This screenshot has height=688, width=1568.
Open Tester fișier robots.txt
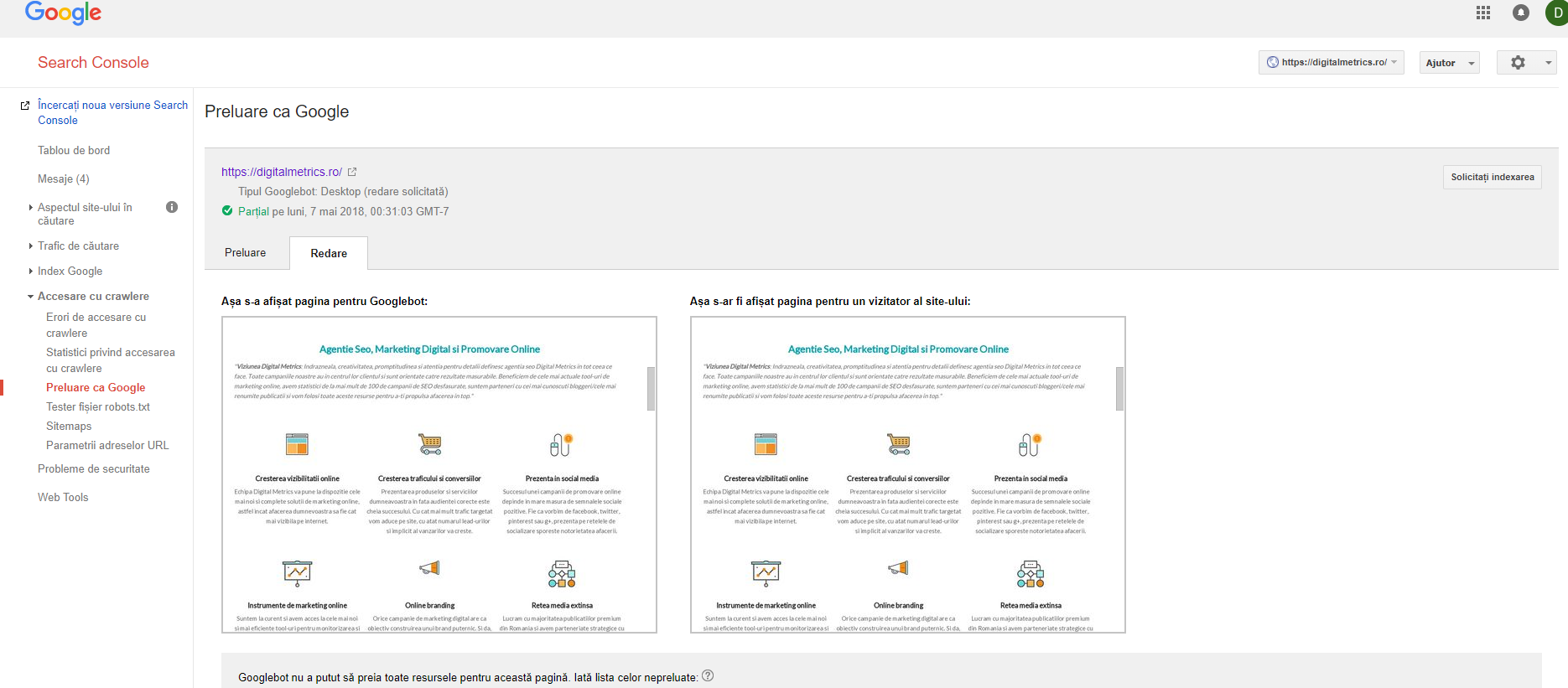(98, 407)
